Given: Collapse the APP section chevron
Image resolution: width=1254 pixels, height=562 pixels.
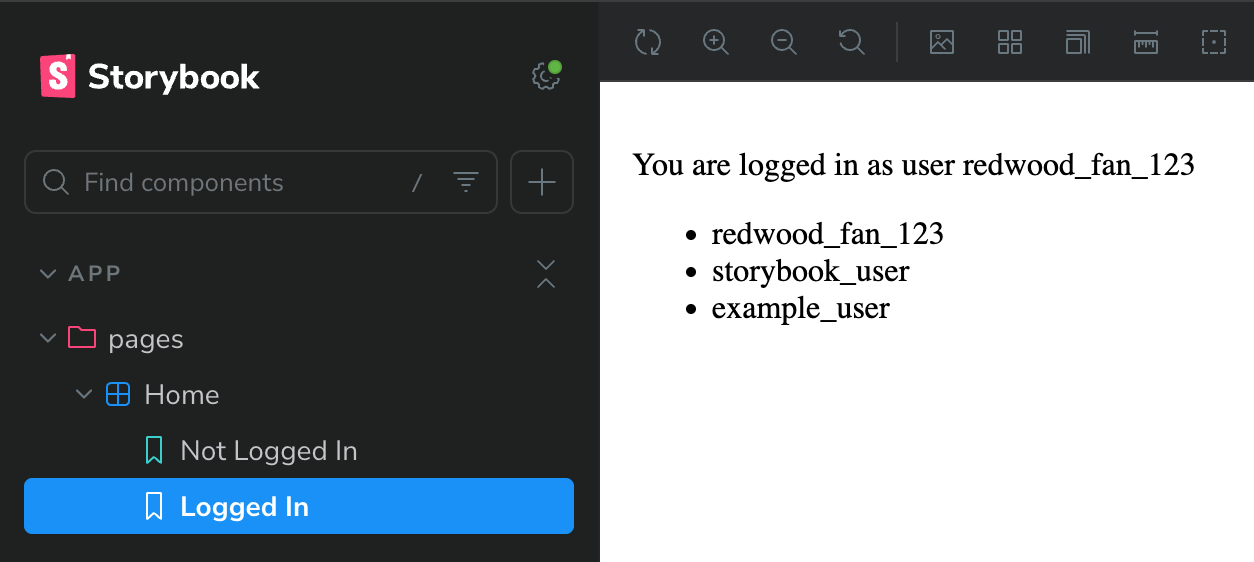Looking at the screenshot, I should 48,274.
